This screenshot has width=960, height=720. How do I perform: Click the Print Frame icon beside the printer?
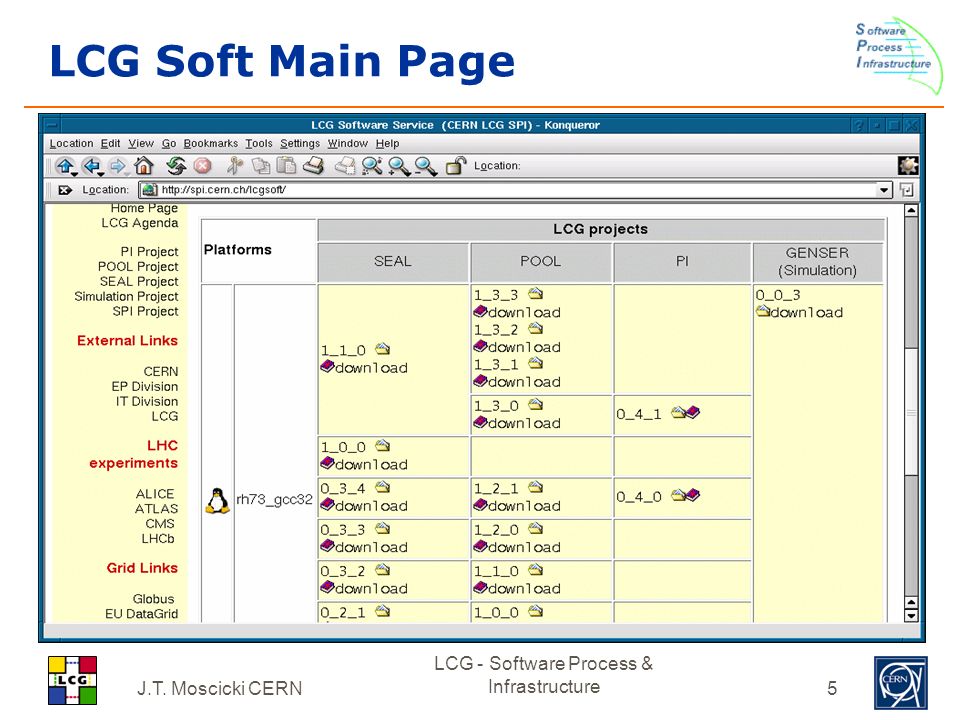coord(345,166)
